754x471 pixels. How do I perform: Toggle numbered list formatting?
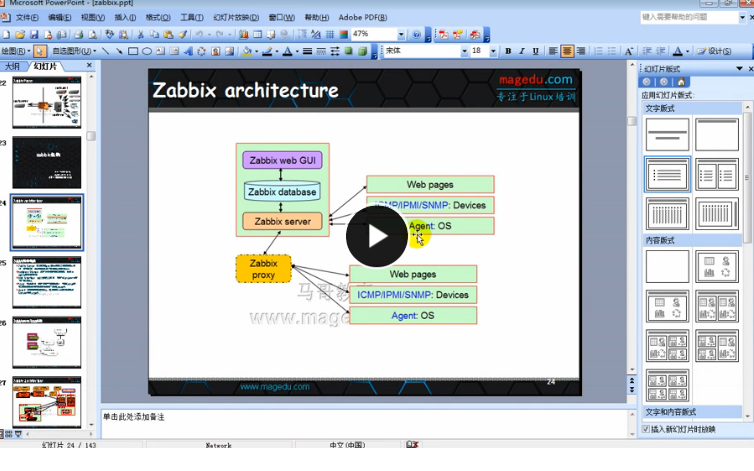coord(598,51)
